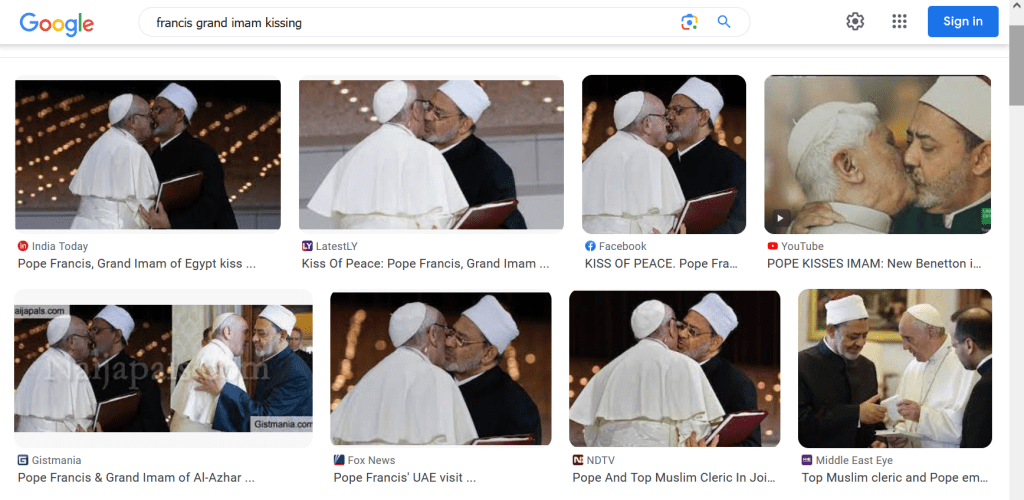
Task: Click the India Today source icon
Action: click(x=23, y=246)
